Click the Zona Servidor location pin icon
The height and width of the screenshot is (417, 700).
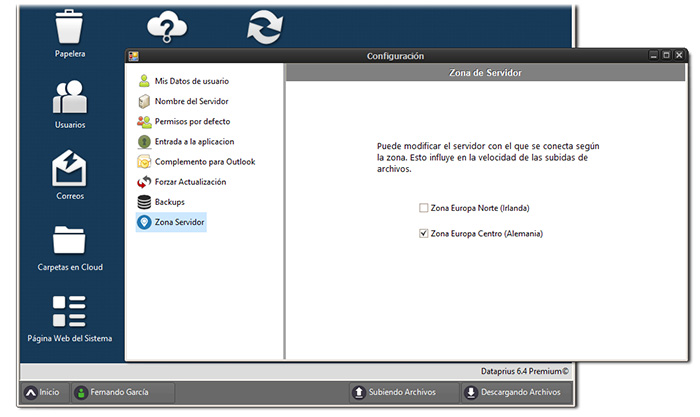pos(144,222)
